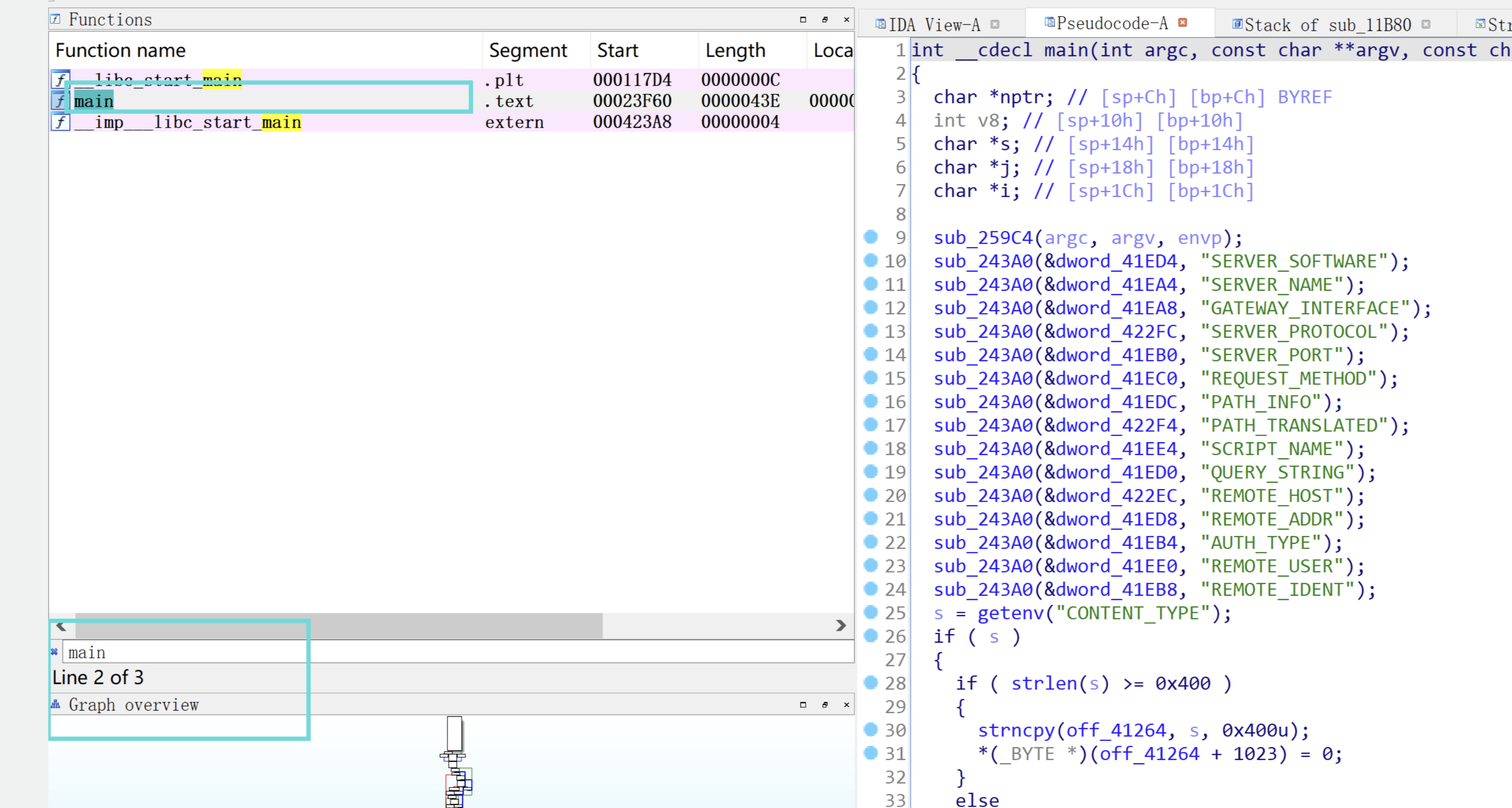Click the function icon beside __imp___libc_start_main

pos(60,122)
